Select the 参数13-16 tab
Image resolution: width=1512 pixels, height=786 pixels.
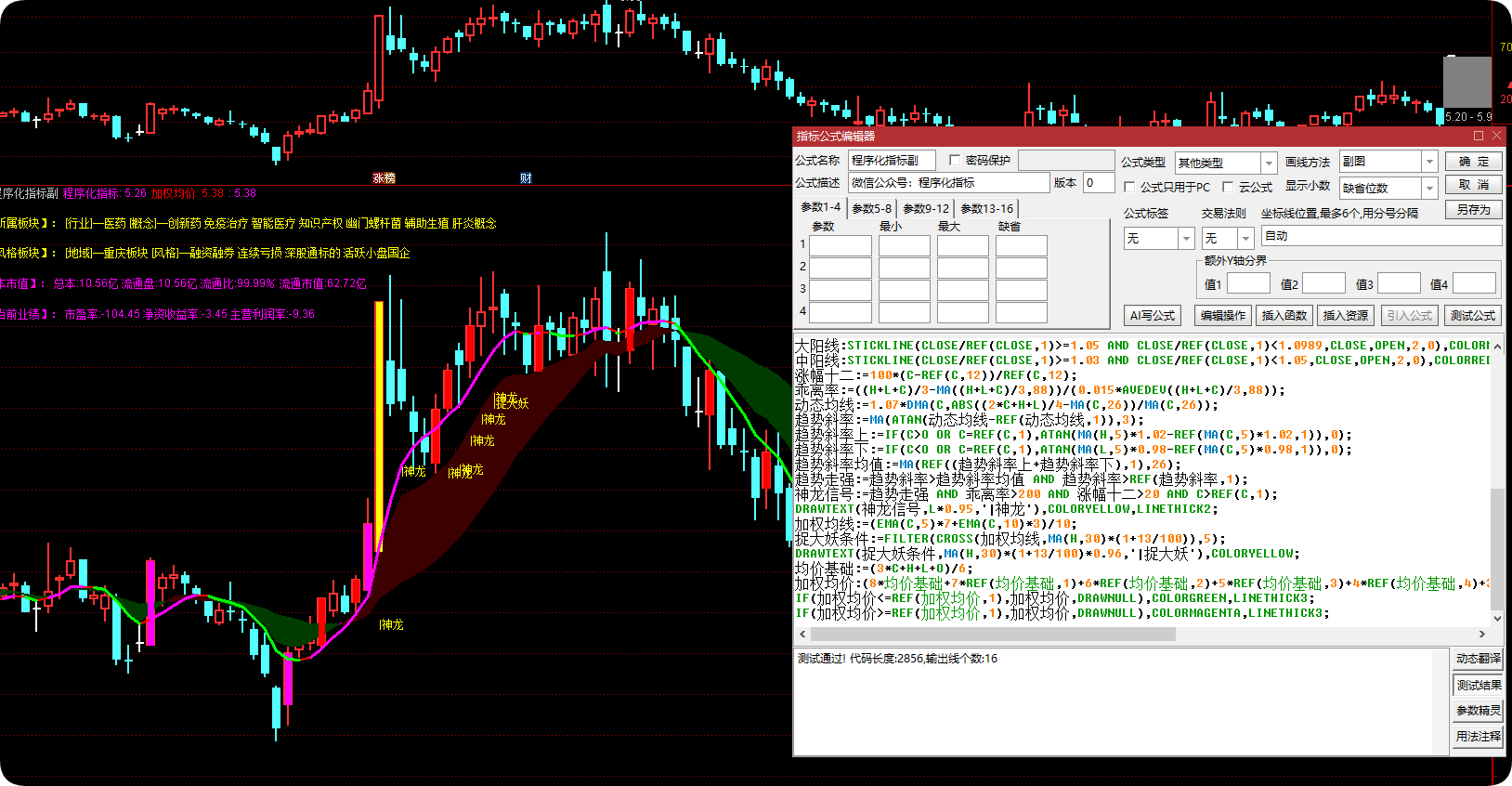(986, 208)
